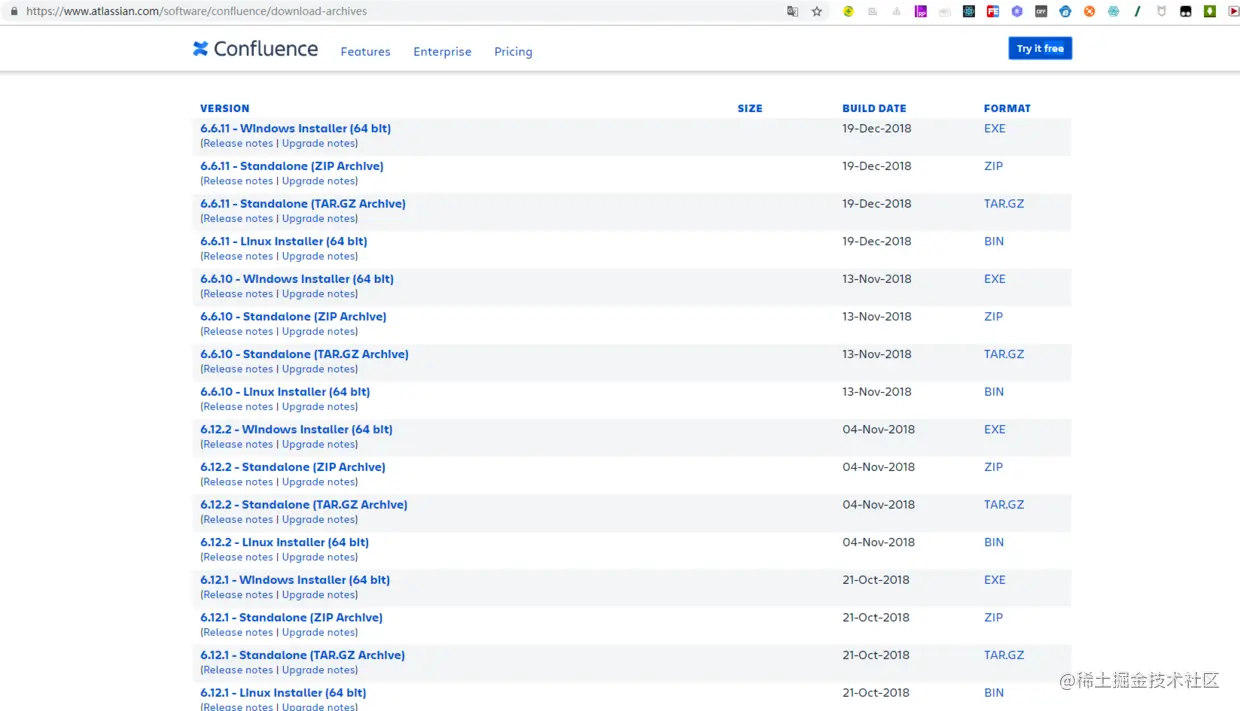Download 6.6.11 Windows Installer (64 bit)
The image size is (1240, 711).
click(x=295, y=128)
